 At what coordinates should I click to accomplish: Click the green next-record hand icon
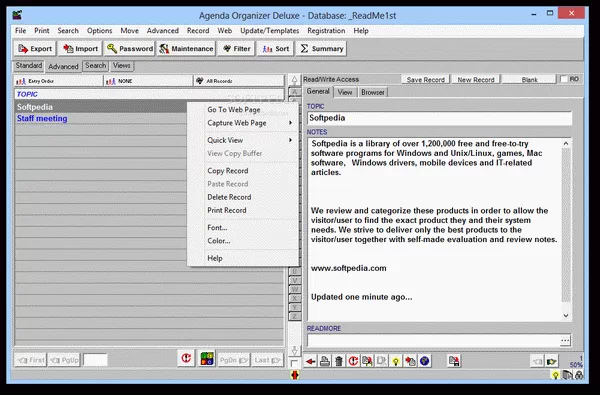pos(551,361)
